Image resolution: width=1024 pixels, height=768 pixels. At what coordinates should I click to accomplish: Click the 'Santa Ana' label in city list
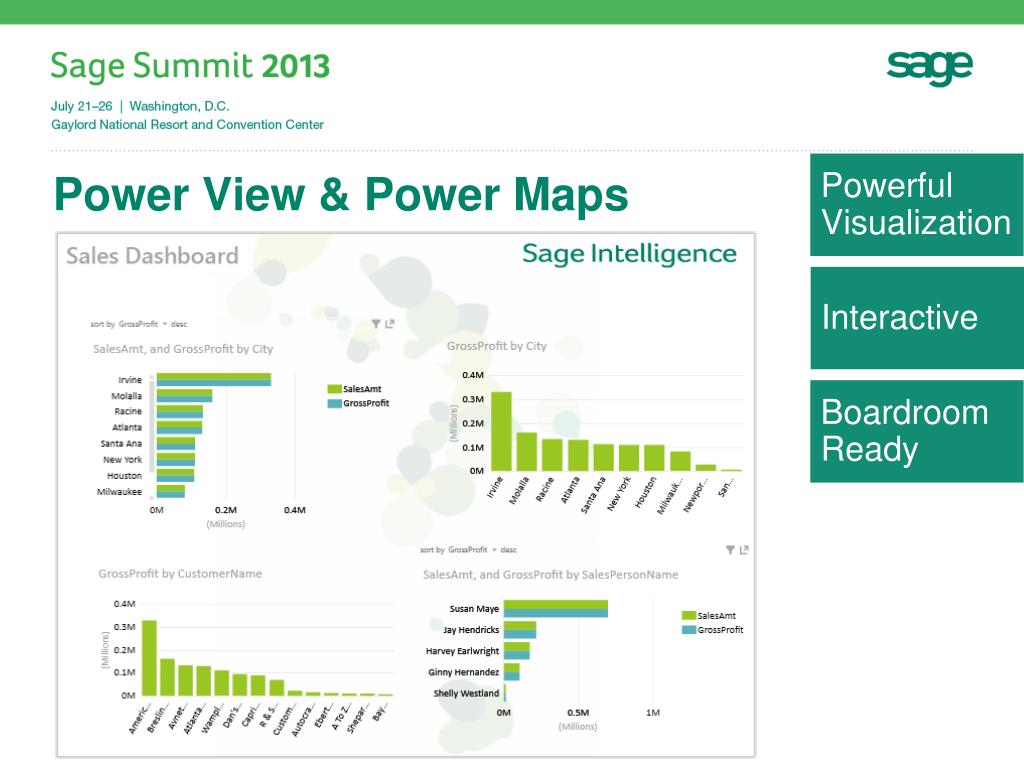tap(121, 443)
